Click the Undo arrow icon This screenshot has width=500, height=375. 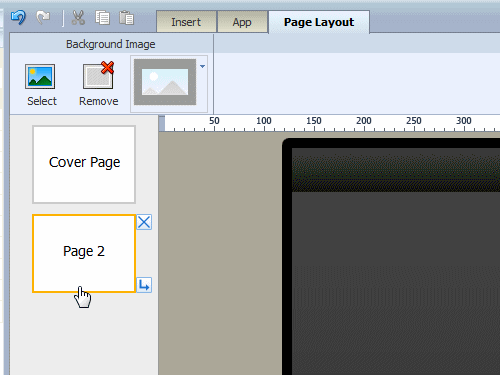[x=18, y=18]
